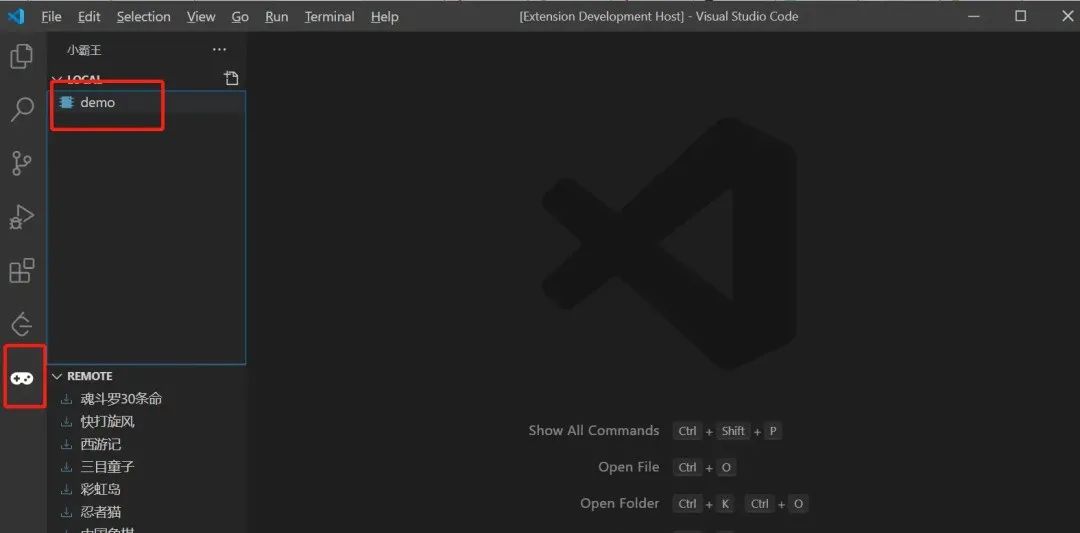Select the demo game in LOCAL list
Screen dimensions: 1080x533
(x=146, y=103)
